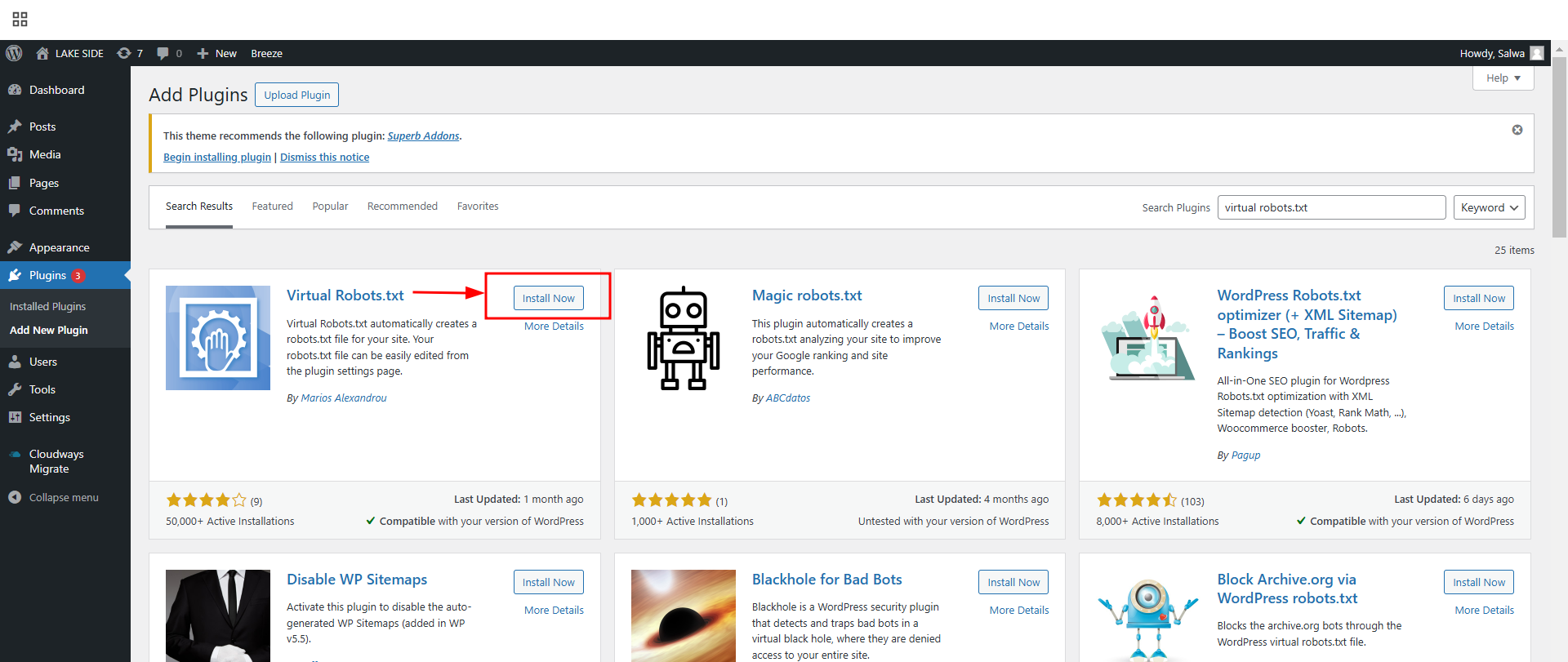This screenshot has width=1568, height=662.
Task: View More Details for Disable WP Sitemaps
Action: [x=554, y=611]
